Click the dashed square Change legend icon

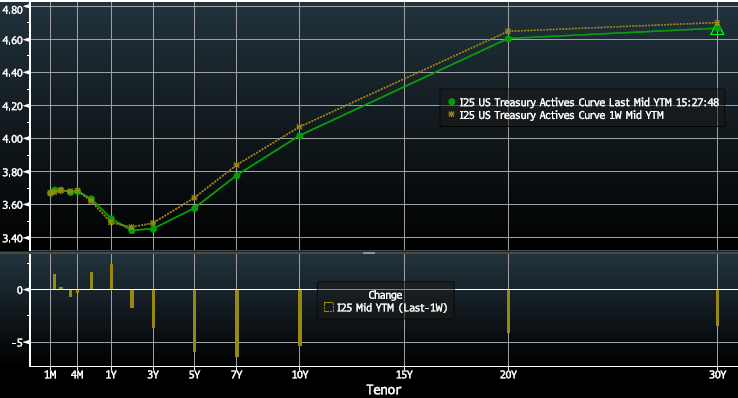tap(329, 308)
